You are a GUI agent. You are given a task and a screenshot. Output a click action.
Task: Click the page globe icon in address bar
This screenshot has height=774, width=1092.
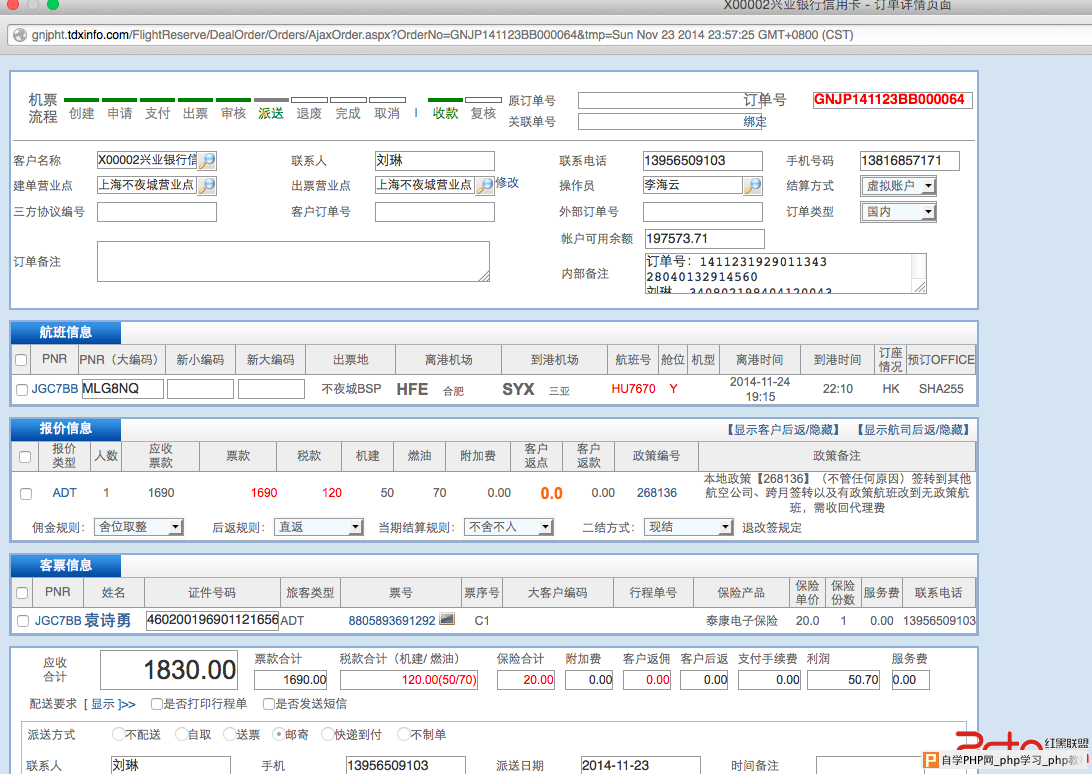(x=20, y=35)
